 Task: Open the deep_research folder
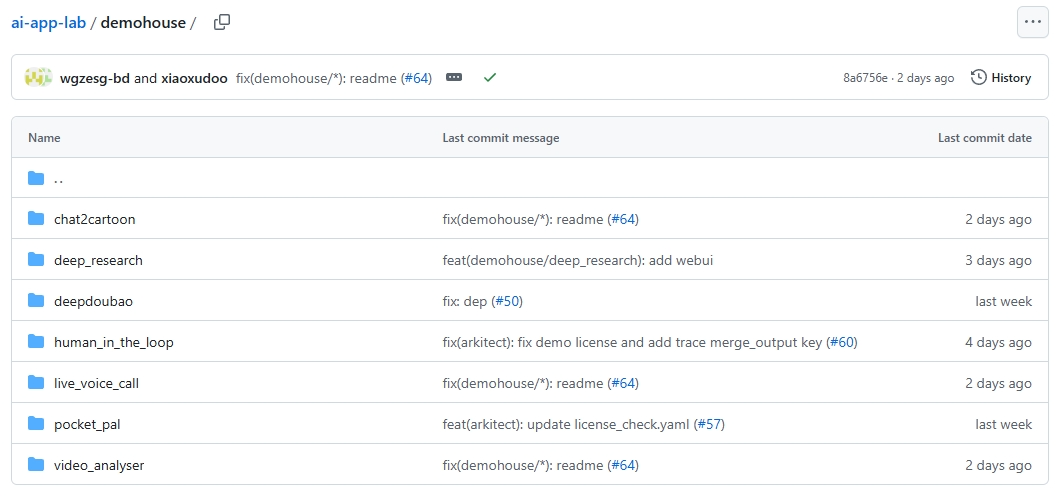coord(98,260)
